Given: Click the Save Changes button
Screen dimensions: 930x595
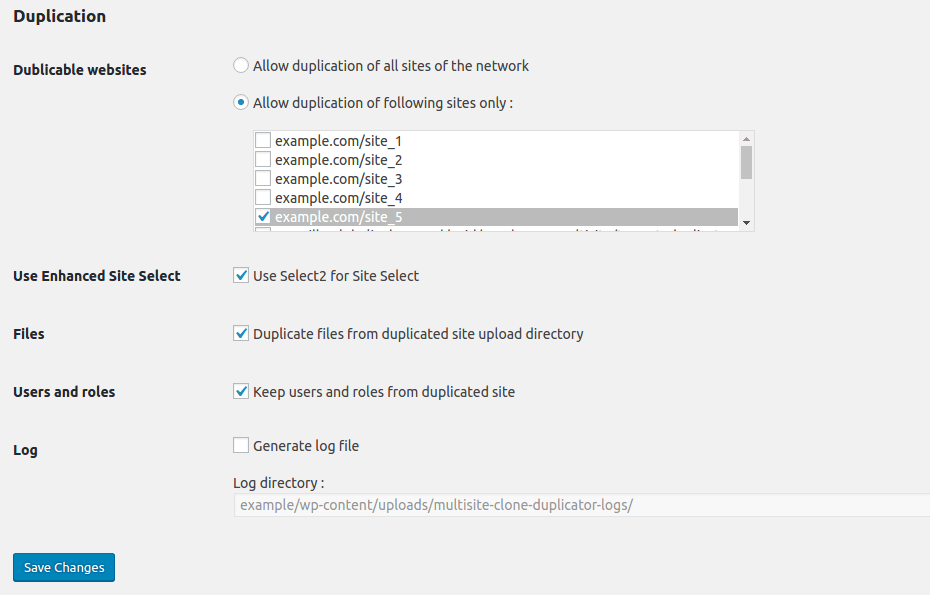Looking at the screenshot, I should pyautogui.click(x=64, y=567).
